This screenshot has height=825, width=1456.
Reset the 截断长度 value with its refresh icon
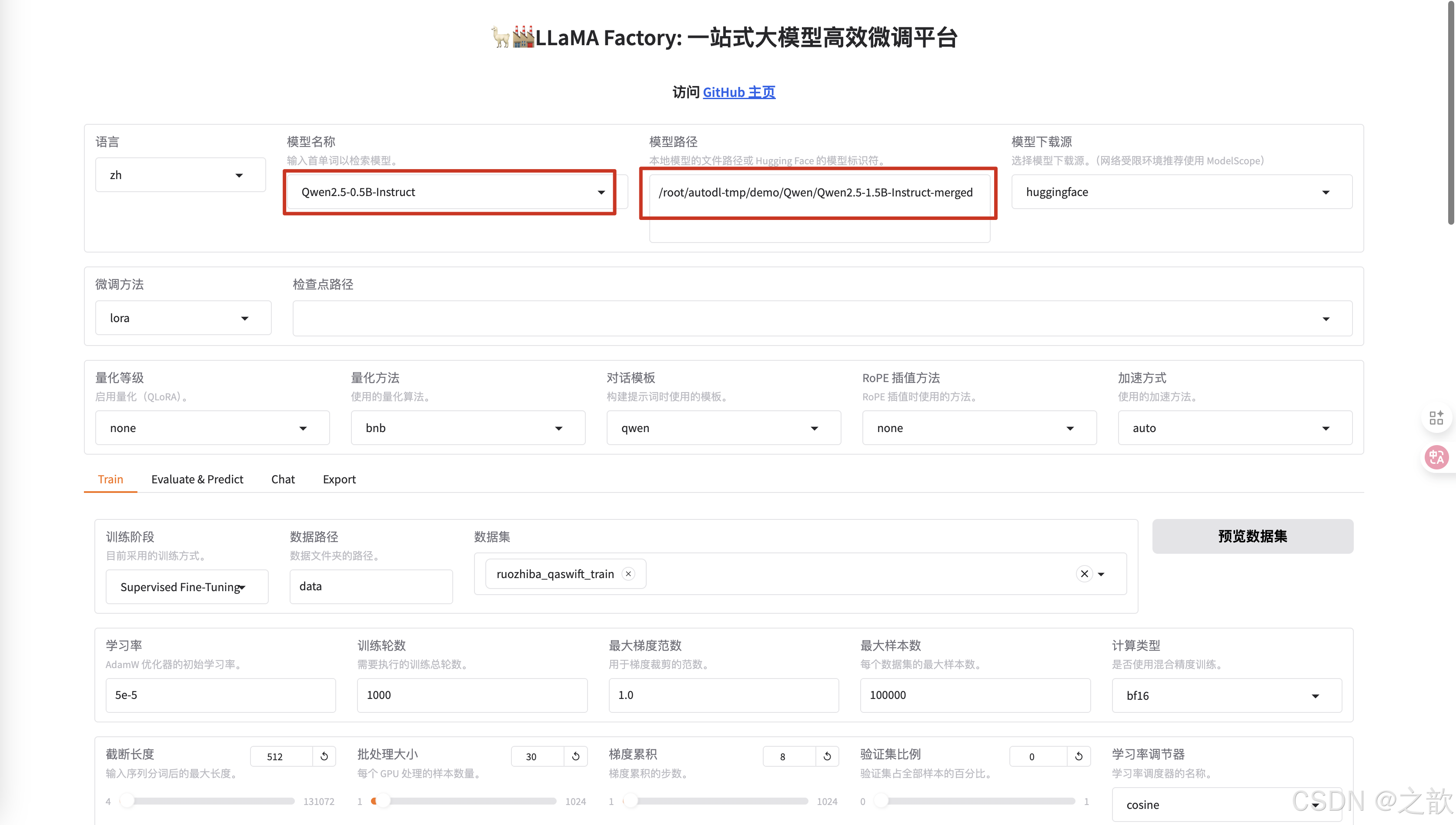(324, 756)
